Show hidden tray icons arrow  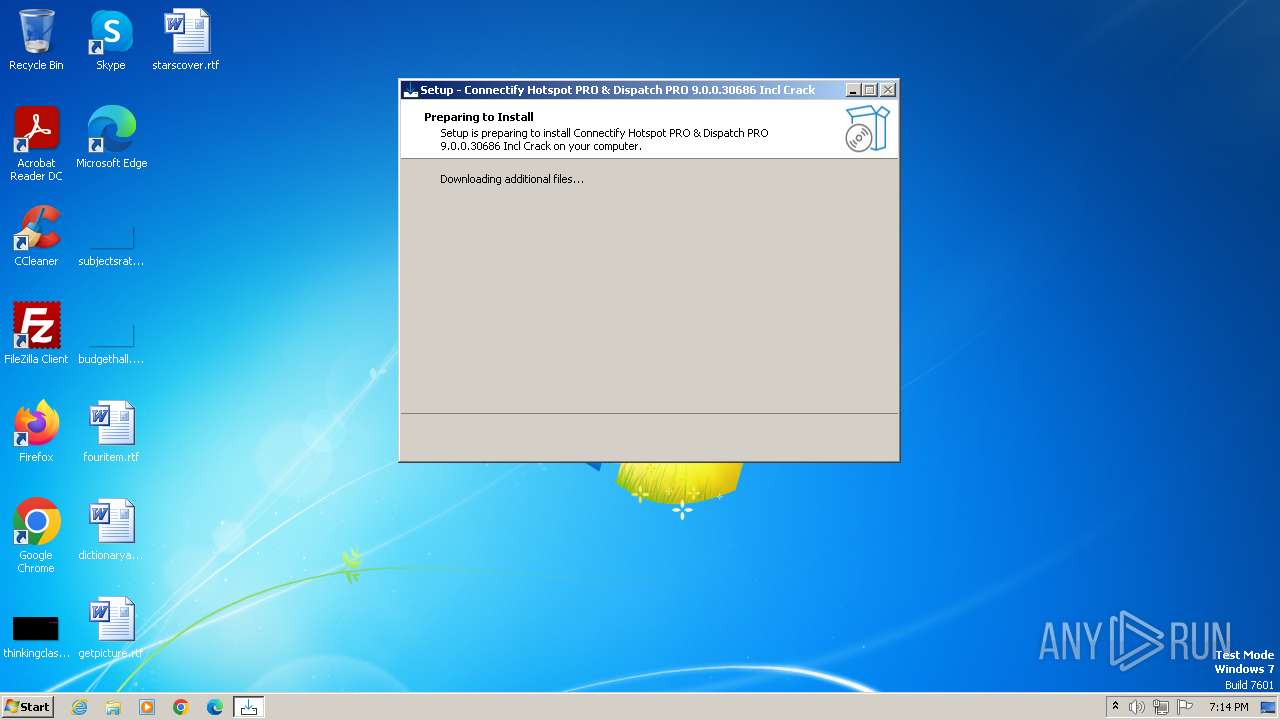(x=1115, y=707)
